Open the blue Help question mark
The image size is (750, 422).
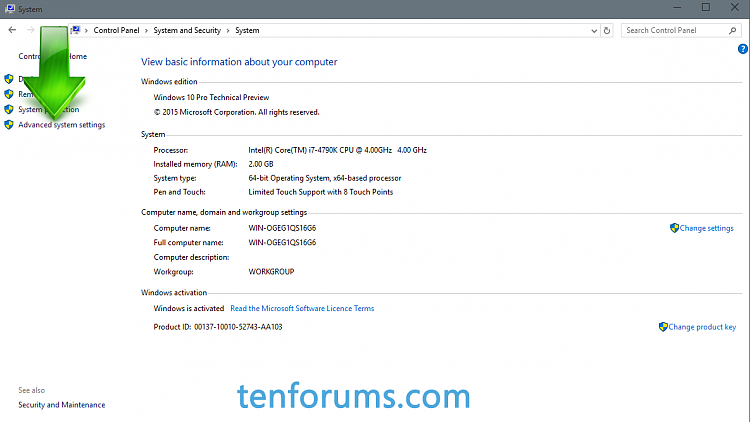(742, 49)
